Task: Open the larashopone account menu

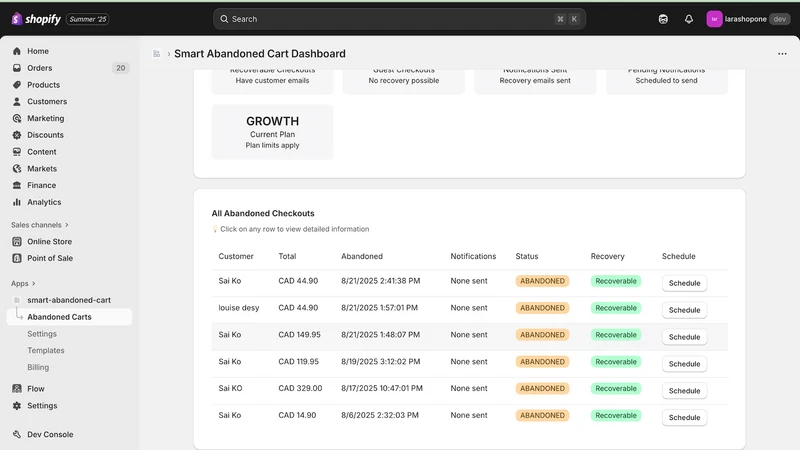Action: pyautogui.click(x=748, y=19)
